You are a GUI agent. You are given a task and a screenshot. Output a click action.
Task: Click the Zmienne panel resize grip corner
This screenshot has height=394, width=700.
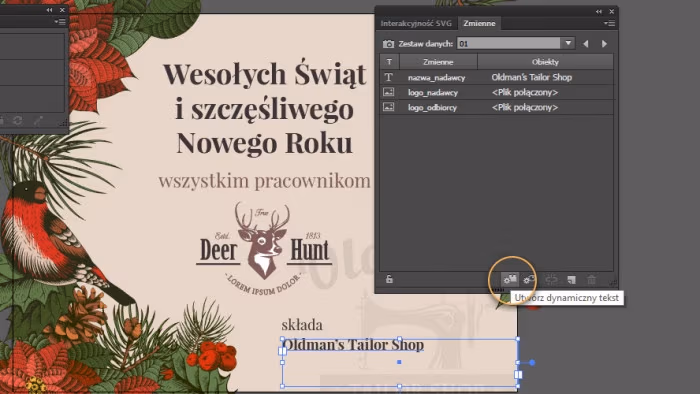pos(612,283)
